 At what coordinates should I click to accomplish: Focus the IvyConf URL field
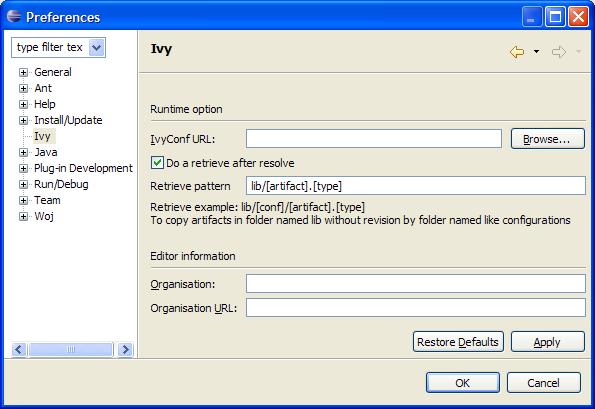tap(374, 138)
